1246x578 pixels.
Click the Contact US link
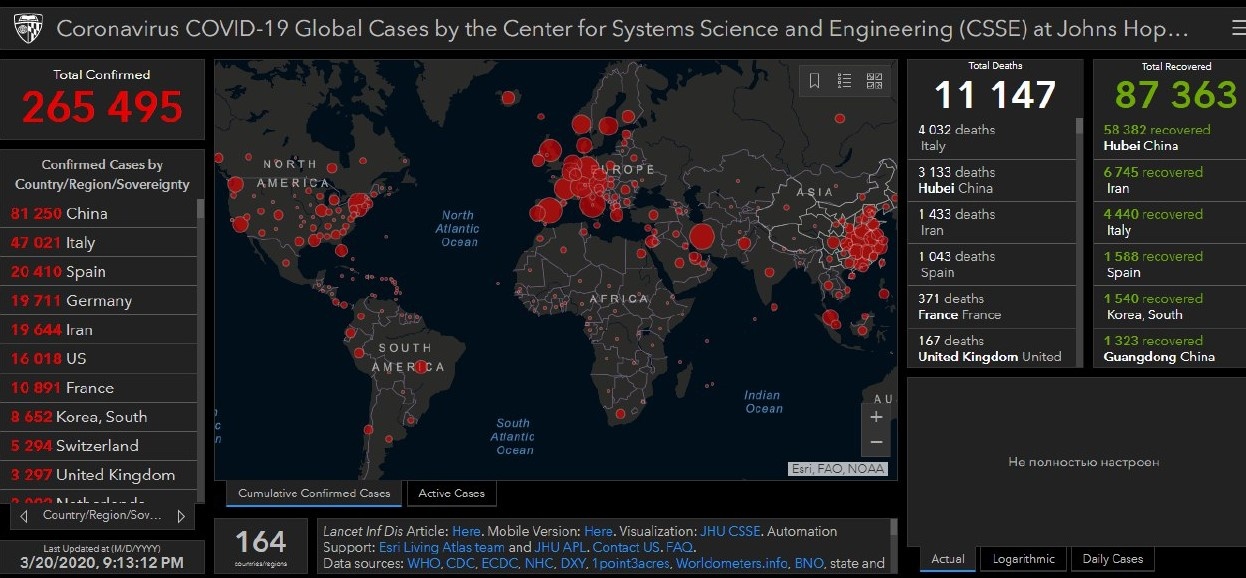click(626, 547)
